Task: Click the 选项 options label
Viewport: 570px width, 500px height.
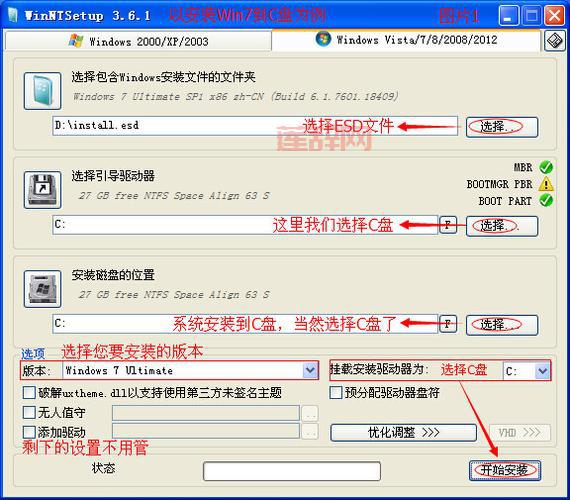Action: tap(33, 353)
